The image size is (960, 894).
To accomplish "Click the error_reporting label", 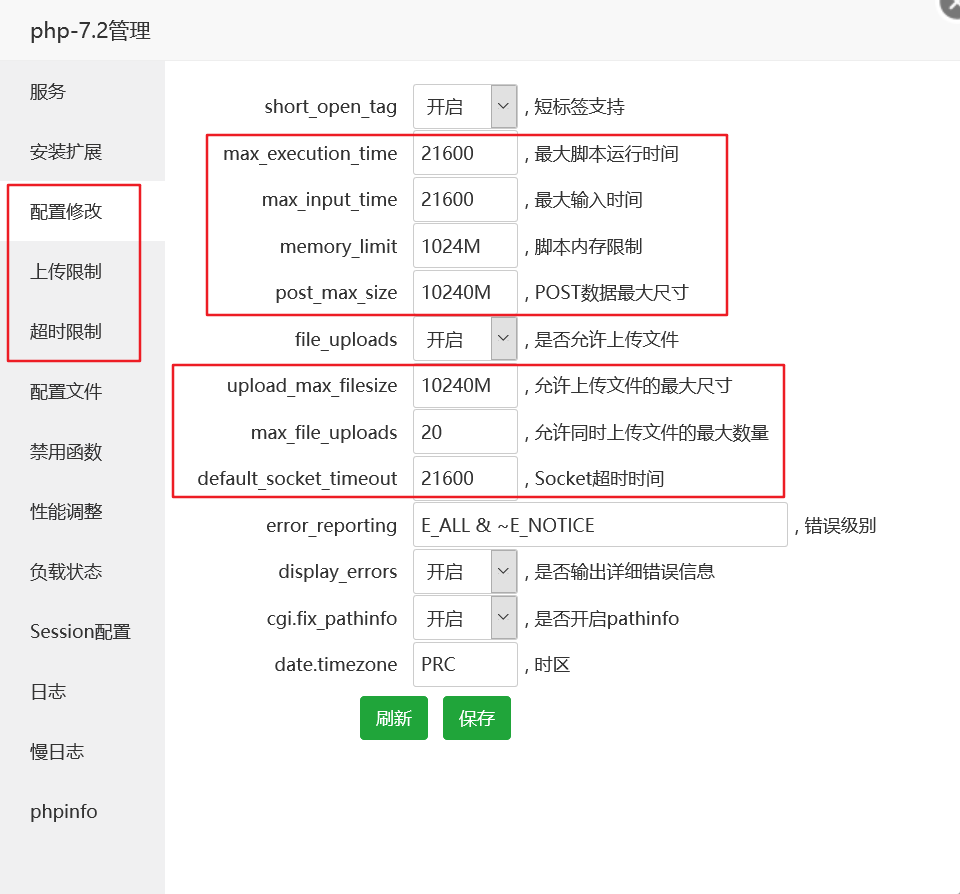I will pyautogui.click(x=332, y=525).
